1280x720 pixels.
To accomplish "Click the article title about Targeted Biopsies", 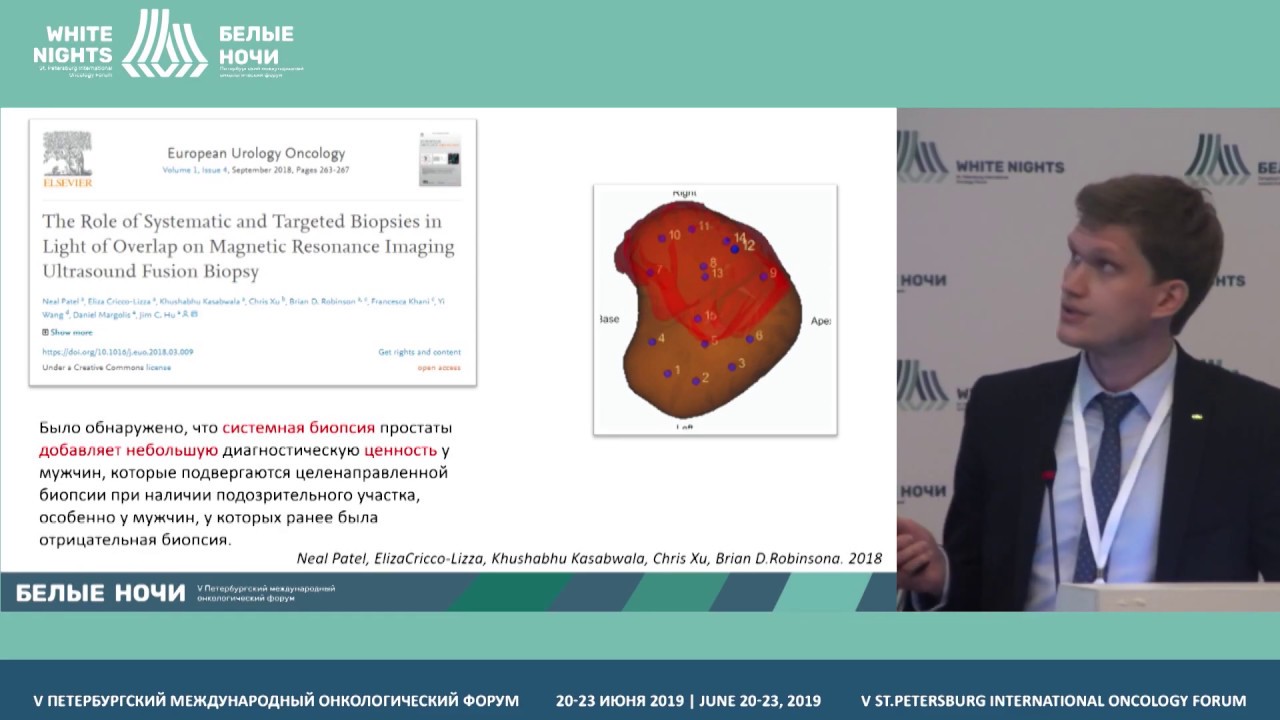I will pyautogui.click(x=248, y=245).
